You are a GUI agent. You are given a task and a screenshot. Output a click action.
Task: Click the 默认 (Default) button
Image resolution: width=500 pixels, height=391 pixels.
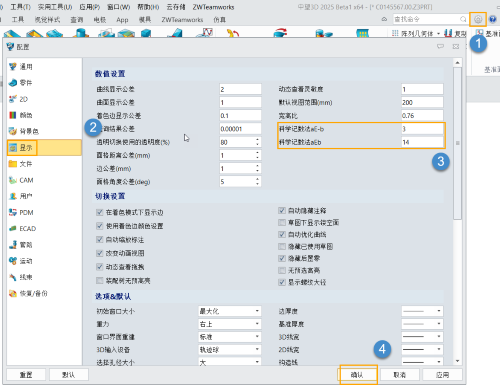click(69, 375)
